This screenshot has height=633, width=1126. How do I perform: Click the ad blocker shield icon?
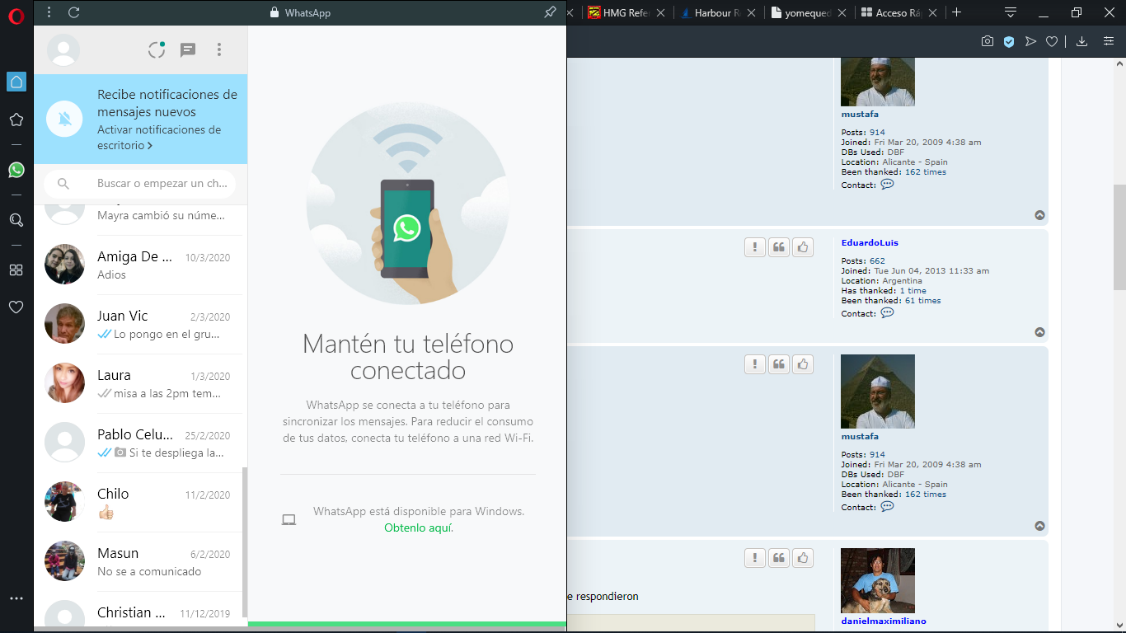tap(1009, 42)
